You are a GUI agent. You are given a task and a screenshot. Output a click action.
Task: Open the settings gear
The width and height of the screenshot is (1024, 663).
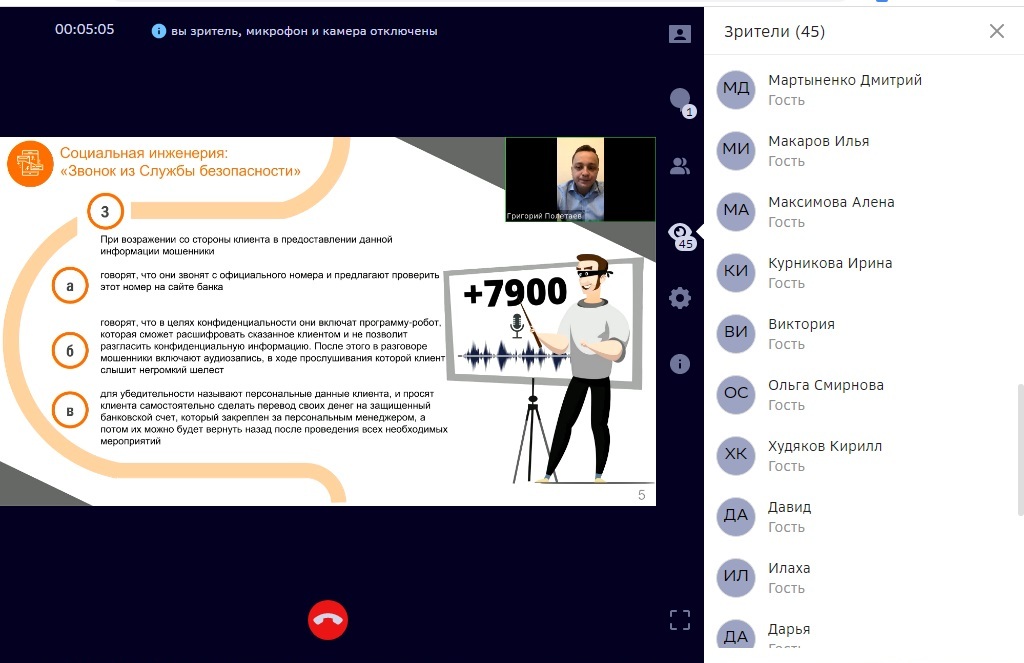point(680,298)
